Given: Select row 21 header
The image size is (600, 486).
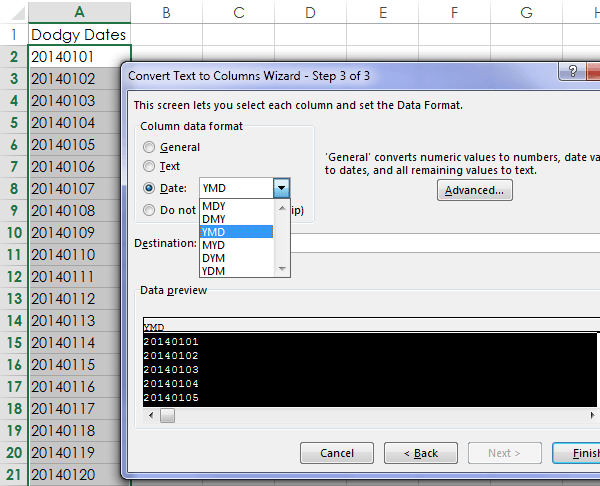Looking at the screenshot, I should tap(14, 475).
